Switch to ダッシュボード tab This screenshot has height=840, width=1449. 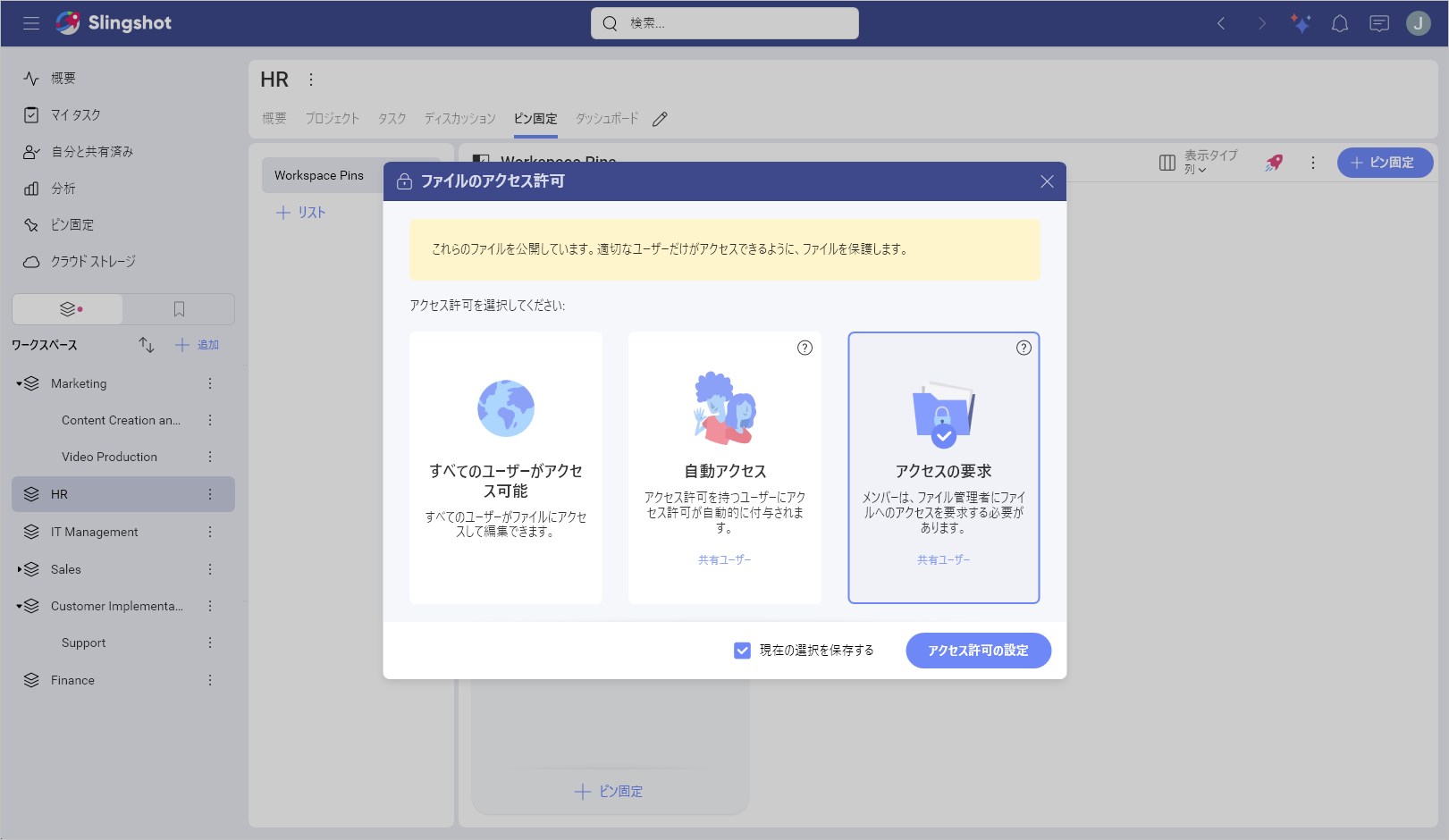(607, 119)
